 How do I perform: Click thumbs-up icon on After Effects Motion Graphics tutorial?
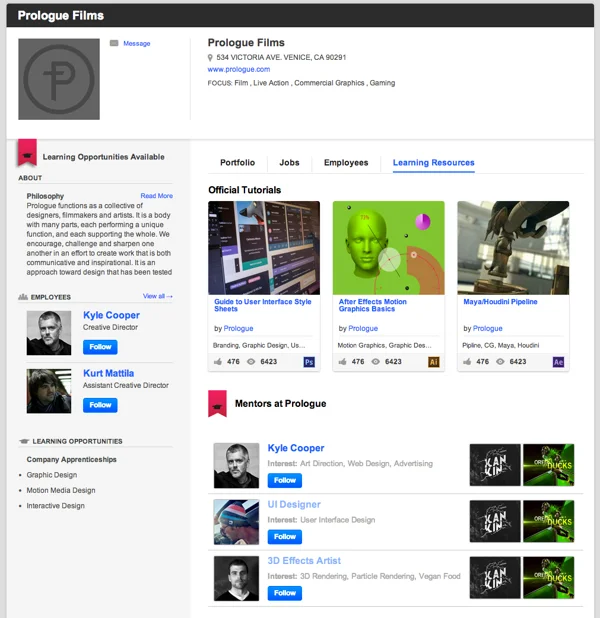(x=342, y=361)
